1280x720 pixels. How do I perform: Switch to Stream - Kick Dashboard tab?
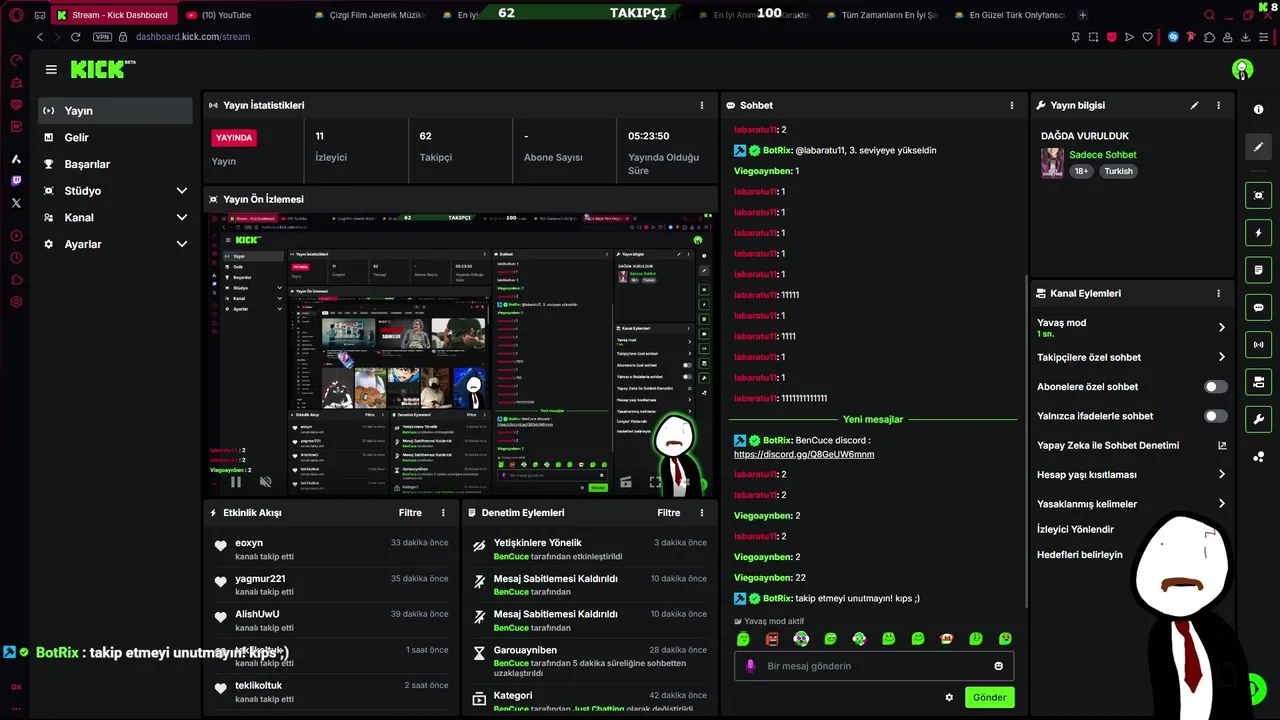[113, 15]
